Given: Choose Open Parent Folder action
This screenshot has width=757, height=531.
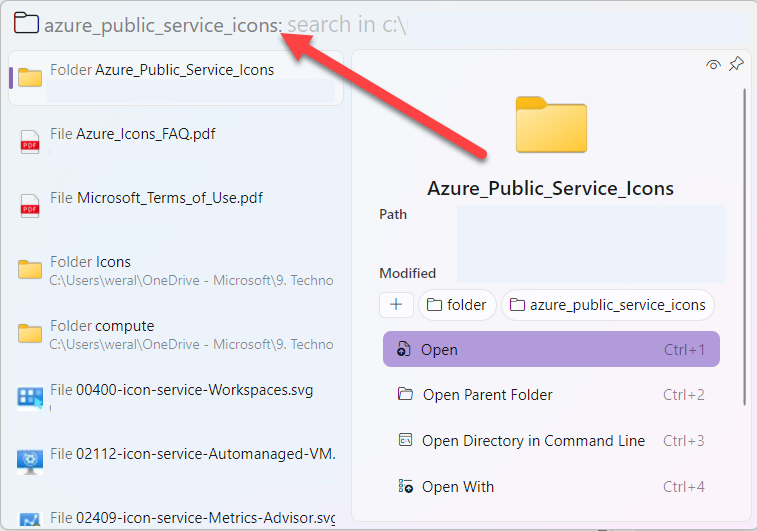Looking at the screenshot, I should [551, 394].
